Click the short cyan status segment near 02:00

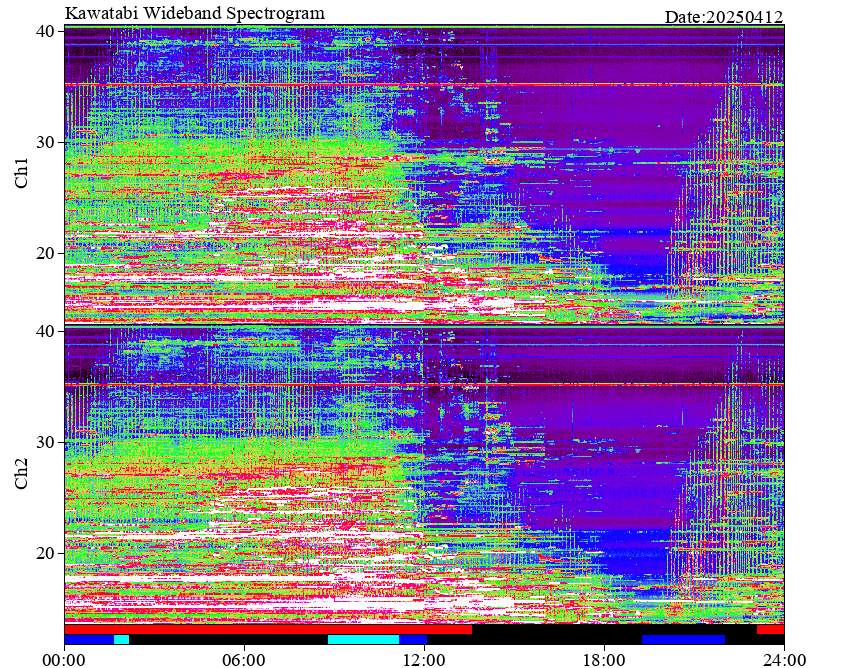pos(121,639)
